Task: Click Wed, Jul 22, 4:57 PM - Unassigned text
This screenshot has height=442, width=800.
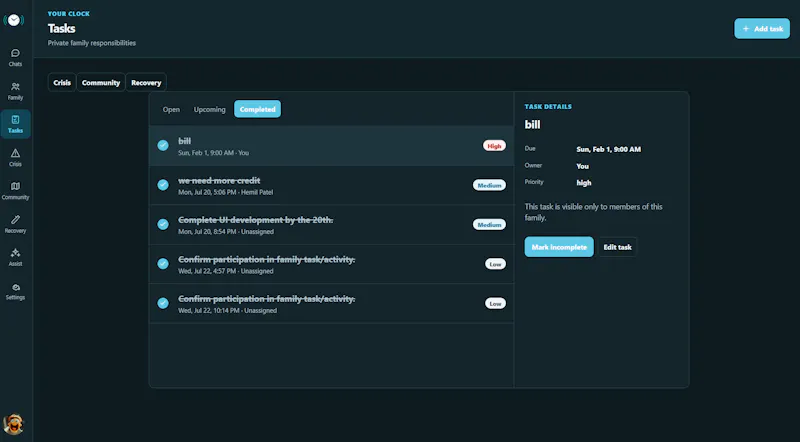Action: tap(226, 271)
